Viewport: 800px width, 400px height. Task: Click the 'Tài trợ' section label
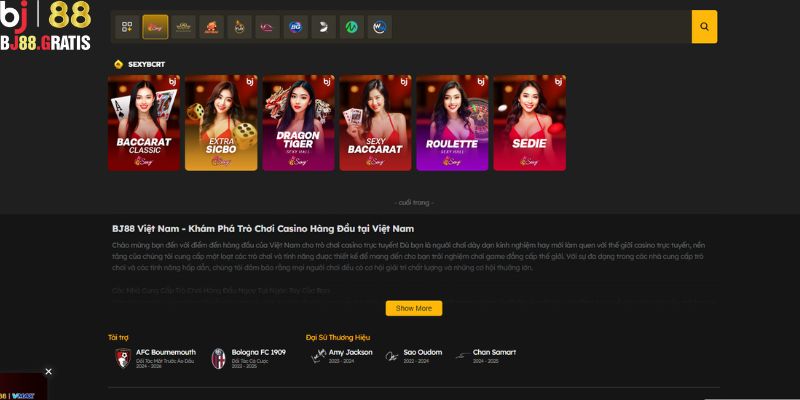pyautogui.click(x=118, y=337)
